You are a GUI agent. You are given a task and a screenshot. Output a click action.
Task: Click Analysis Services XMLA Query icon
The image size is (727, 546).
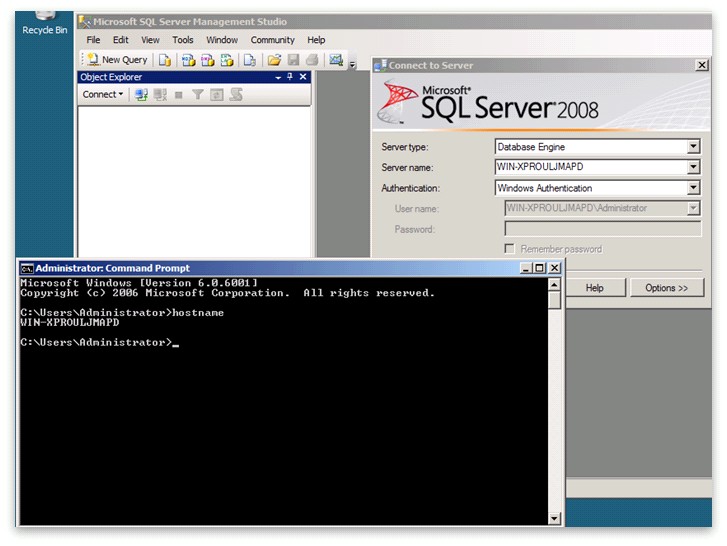[x=227, y=60]
